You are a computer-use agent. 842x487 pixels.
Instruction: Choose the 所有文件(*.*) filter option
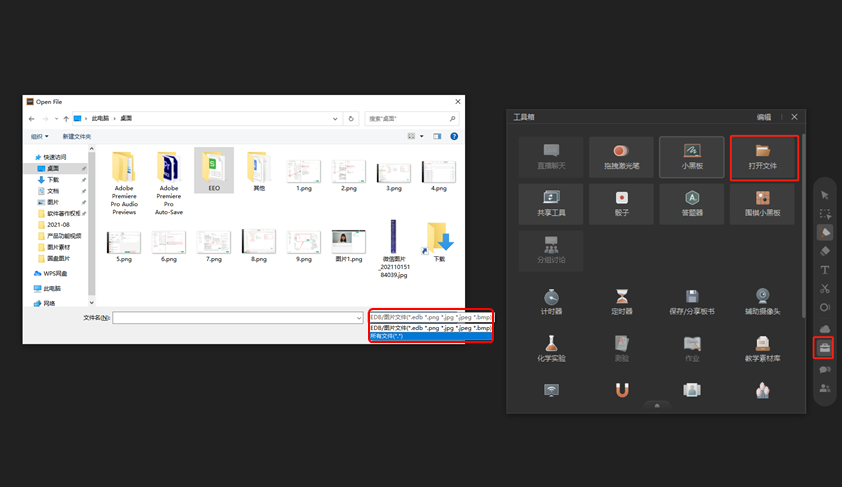pos(431,336)
